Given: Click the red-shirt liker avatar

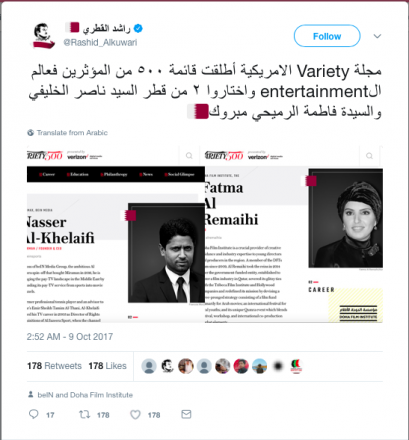Looking at the screenshot, I should 241,366.
